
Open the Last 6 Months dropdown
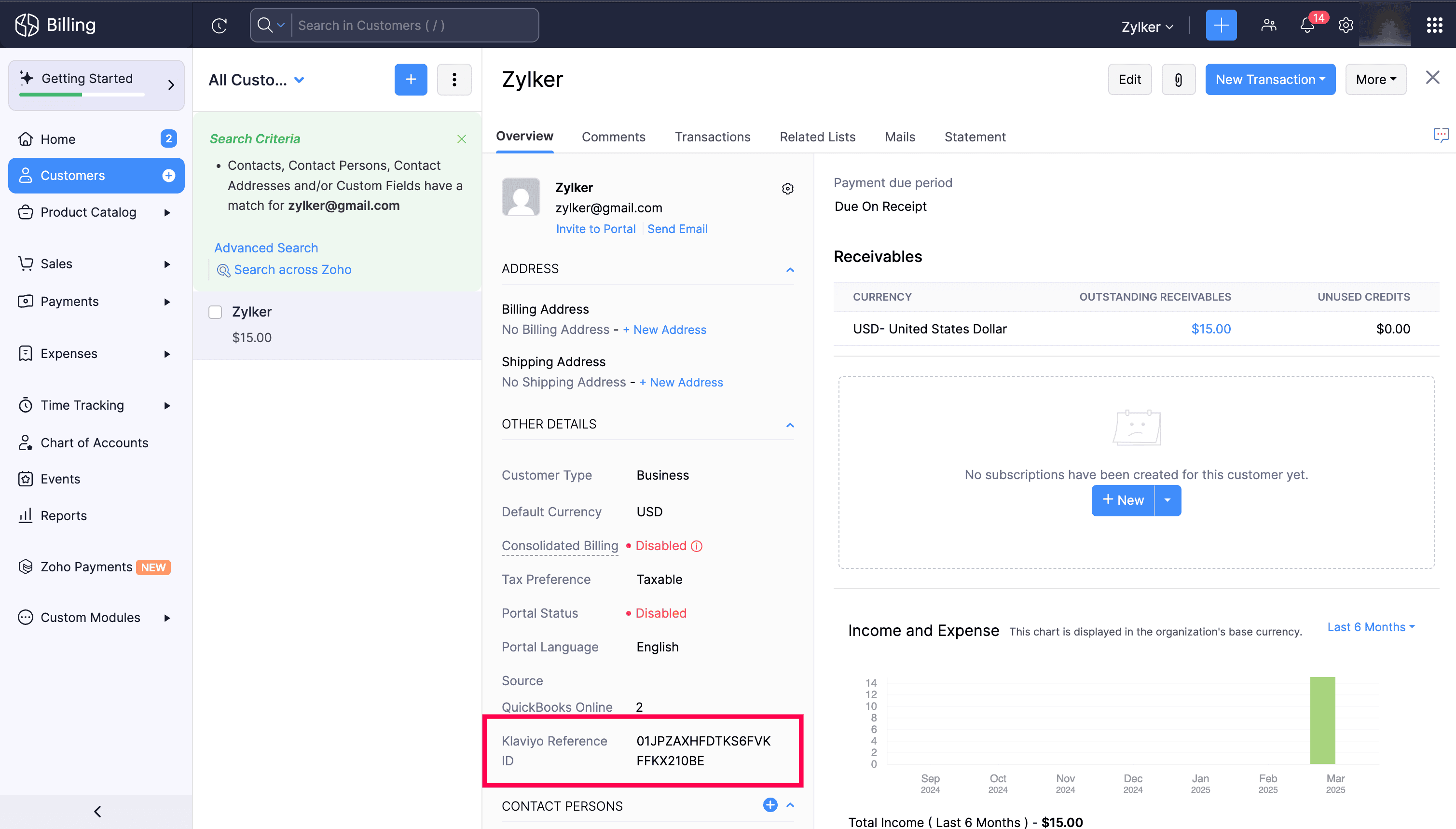1371,627
